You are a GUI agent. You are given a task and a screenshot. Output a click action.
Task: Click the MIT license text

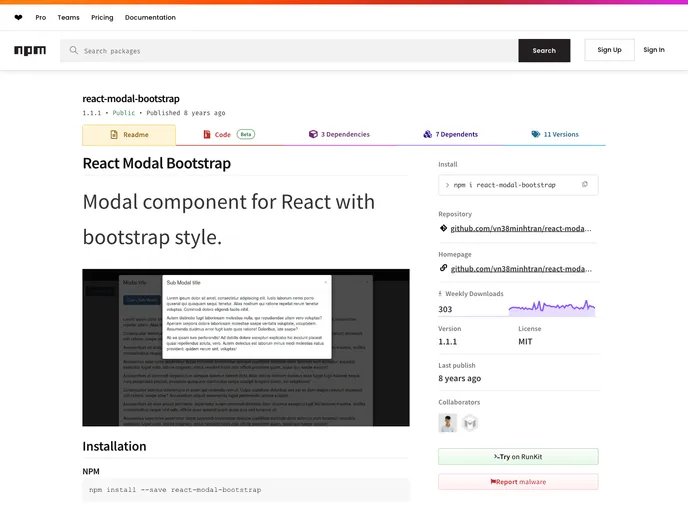pyautogui.click(x=525, y=342)
